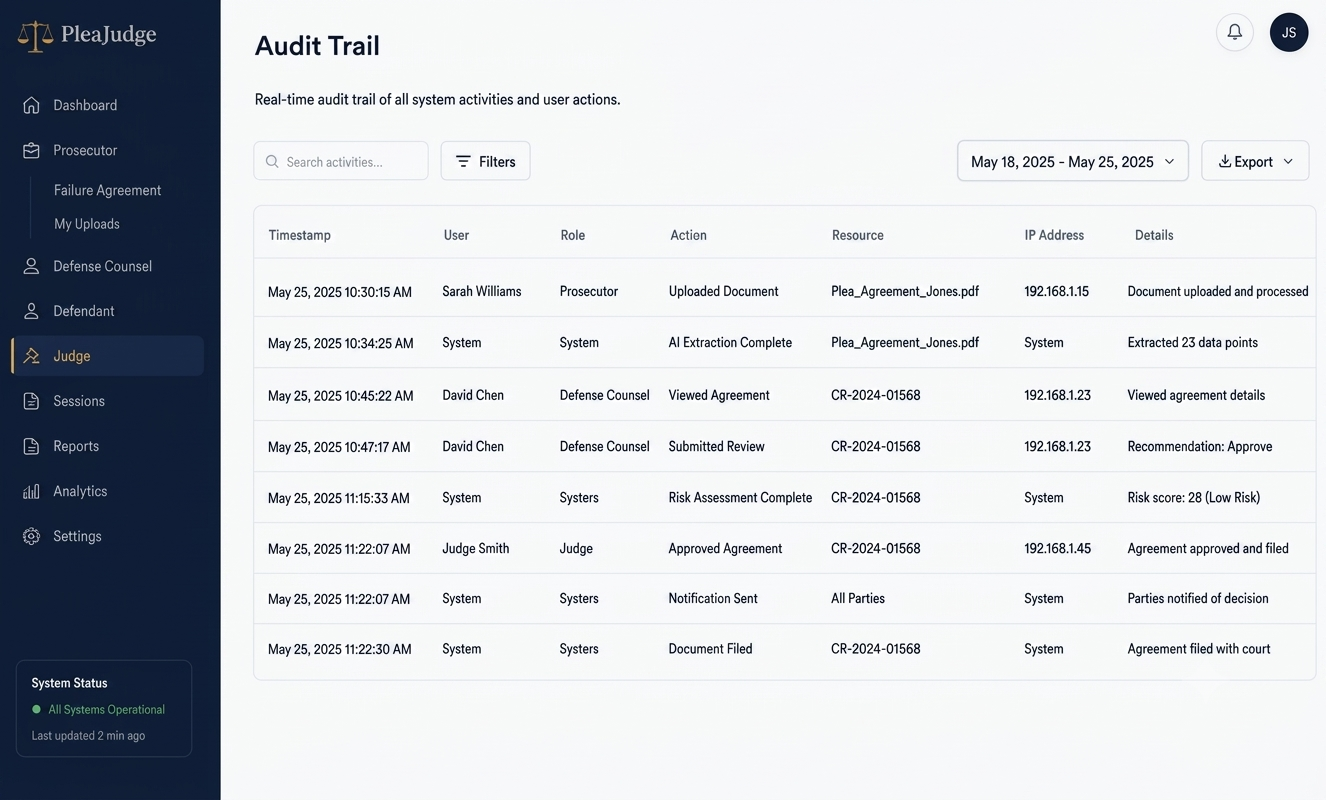Click the "AI Extraction Complete" action cell
This screenshot has width=1326, height=800.
730,342
